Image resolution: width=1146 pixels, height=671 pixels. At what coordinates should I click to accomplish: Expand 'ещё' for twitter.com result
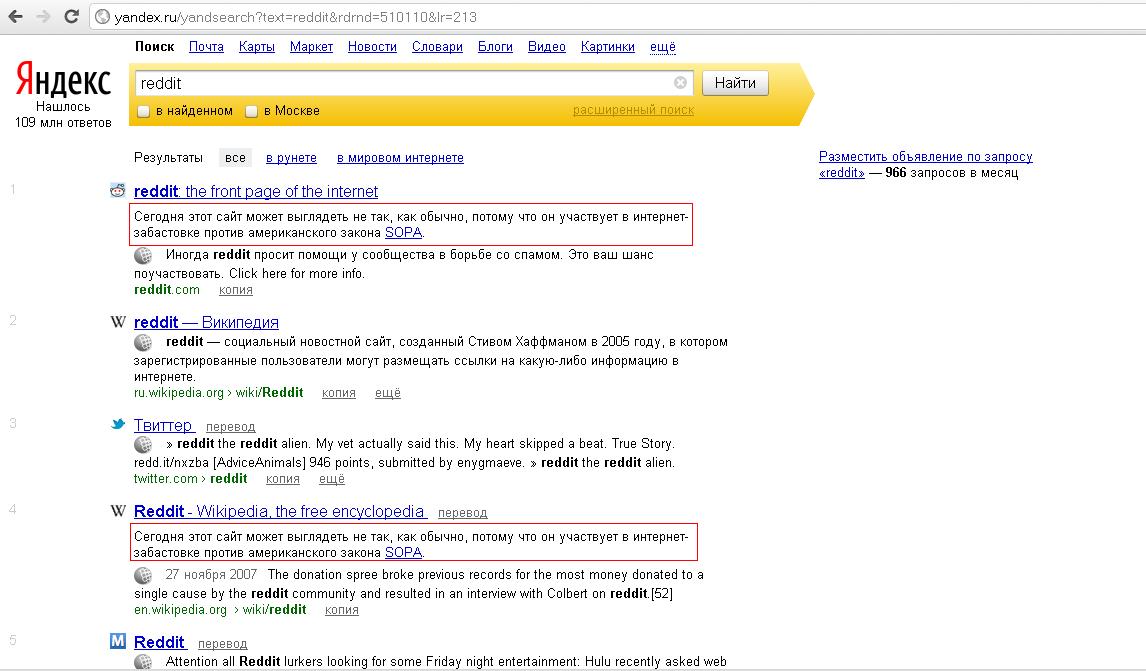(332, 479)
